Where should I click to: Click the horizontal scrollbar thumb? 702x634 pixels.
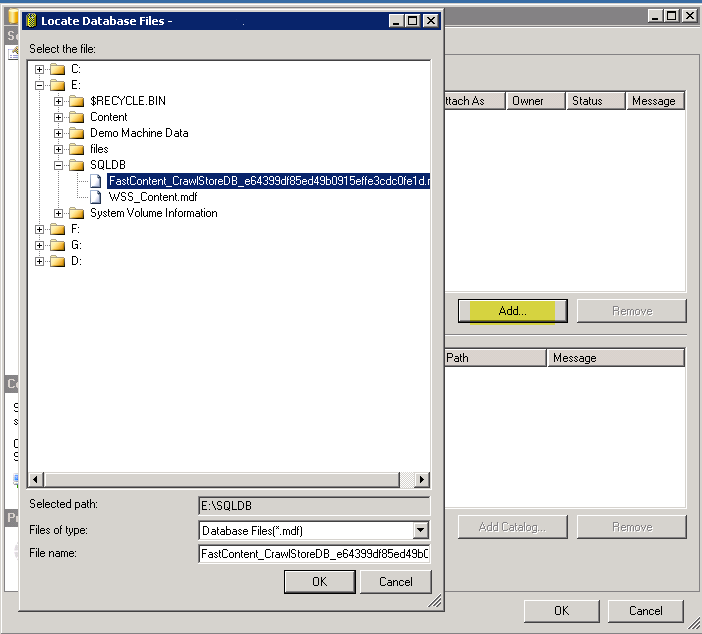[221, 480]
